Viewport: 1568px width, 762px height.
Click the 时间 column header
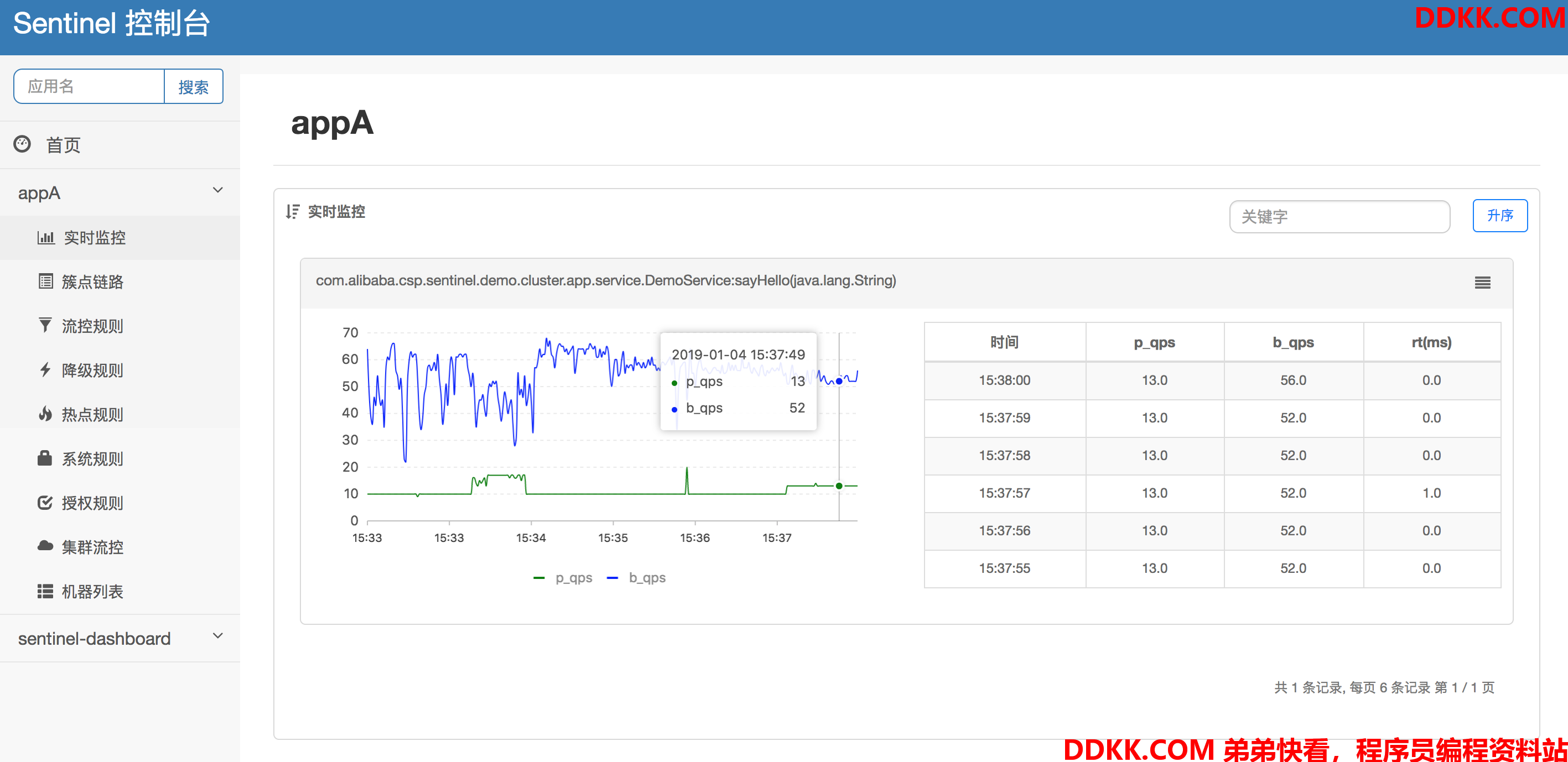coord(1005,342)
